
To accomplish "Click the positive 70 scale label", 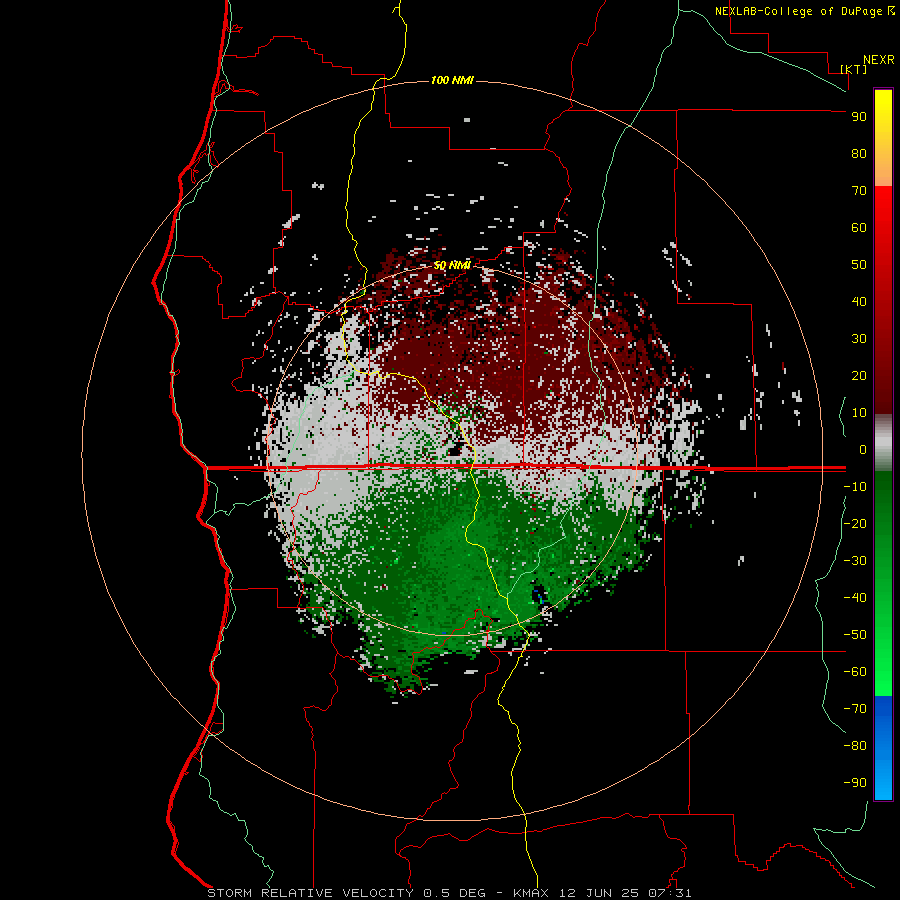I will 859,191.
